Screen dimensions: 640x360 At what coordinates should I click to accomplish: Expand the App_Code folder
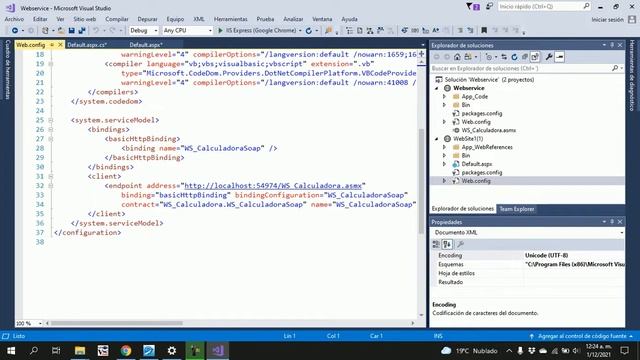click(x=444, y=97)
